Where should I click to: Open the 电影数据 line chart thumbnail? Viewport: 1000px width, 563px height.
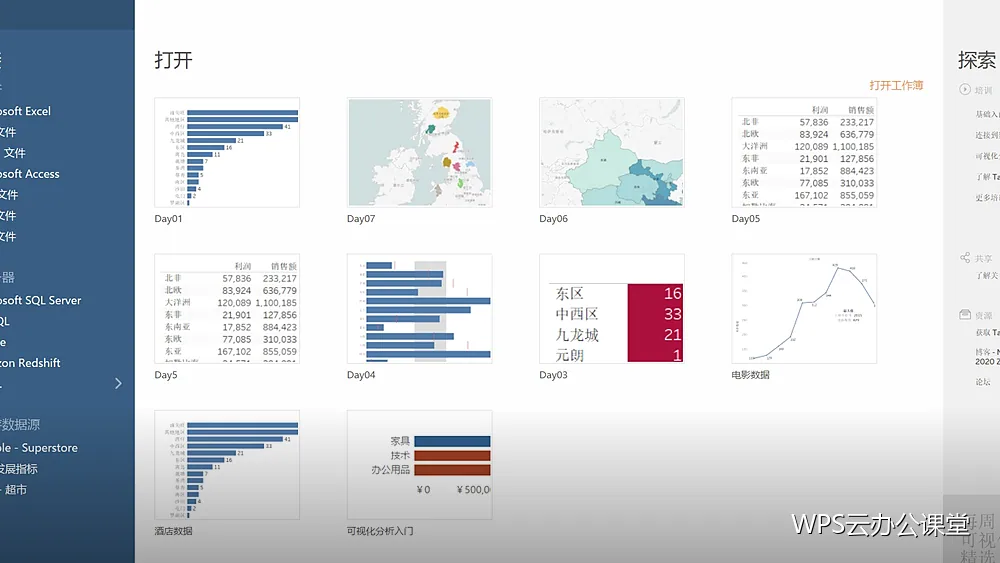[x=804, y=309]
